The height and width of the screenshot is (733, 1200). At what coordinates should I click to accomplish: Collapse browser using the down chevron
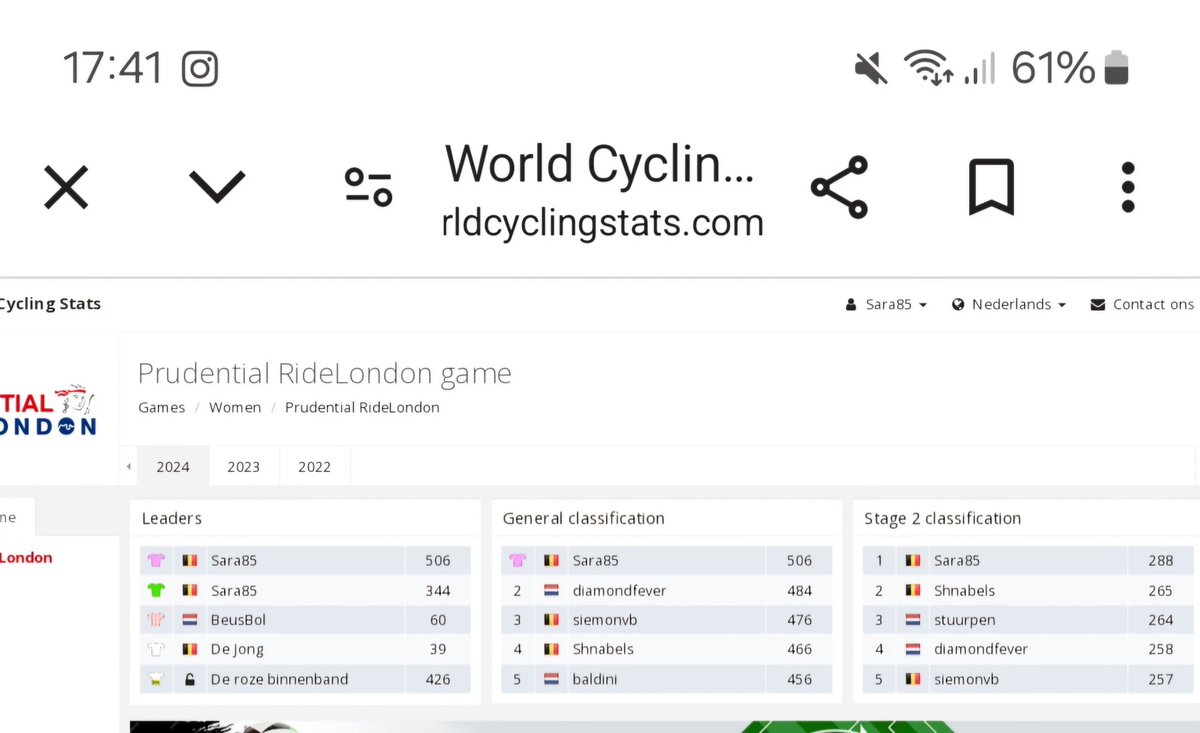click(x=217, y=187)
